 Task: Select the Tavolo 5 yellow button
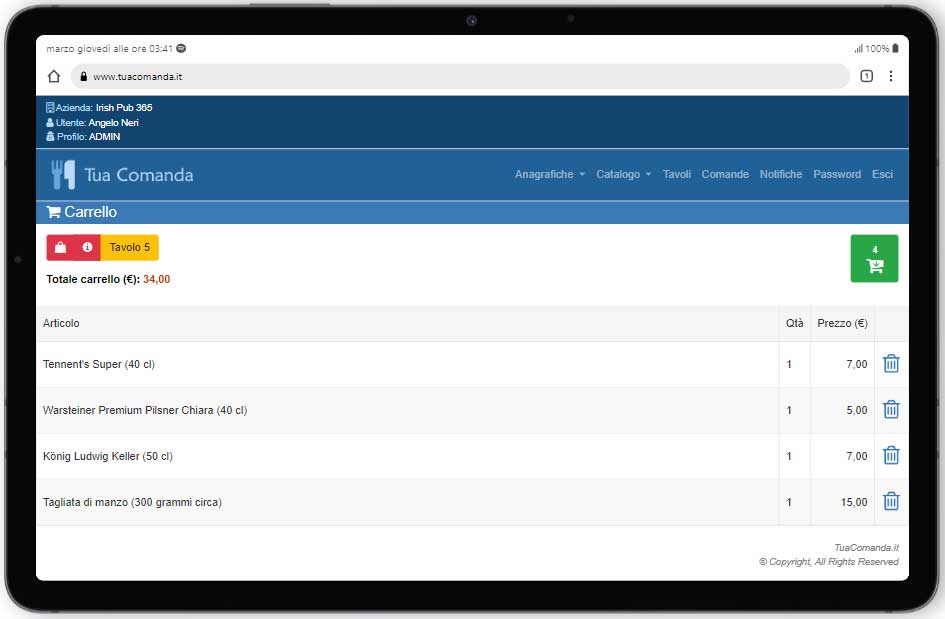pos(130,248)
